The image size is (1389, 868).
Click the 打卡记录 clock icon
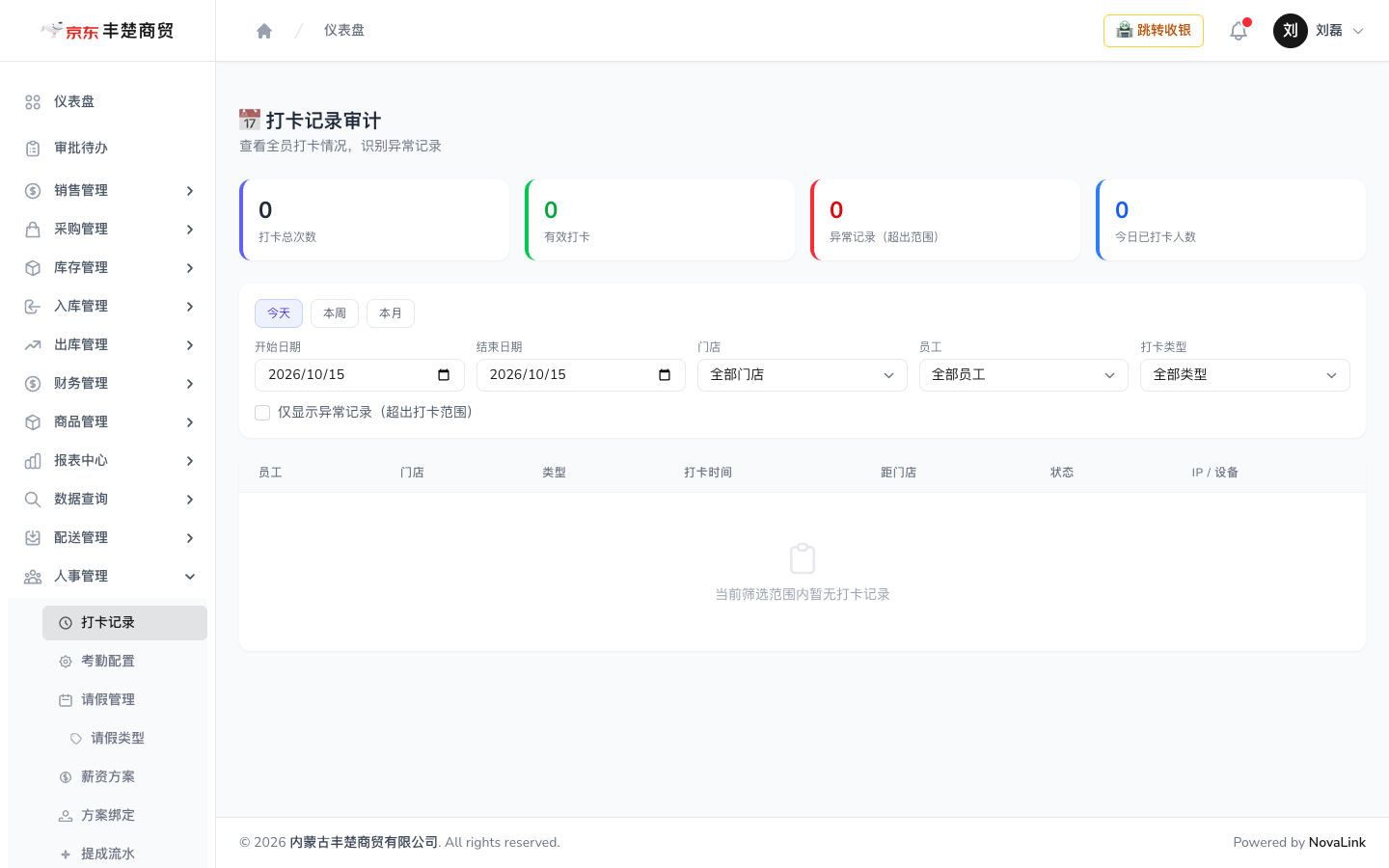pyautogui.click(x=66, y=623)
